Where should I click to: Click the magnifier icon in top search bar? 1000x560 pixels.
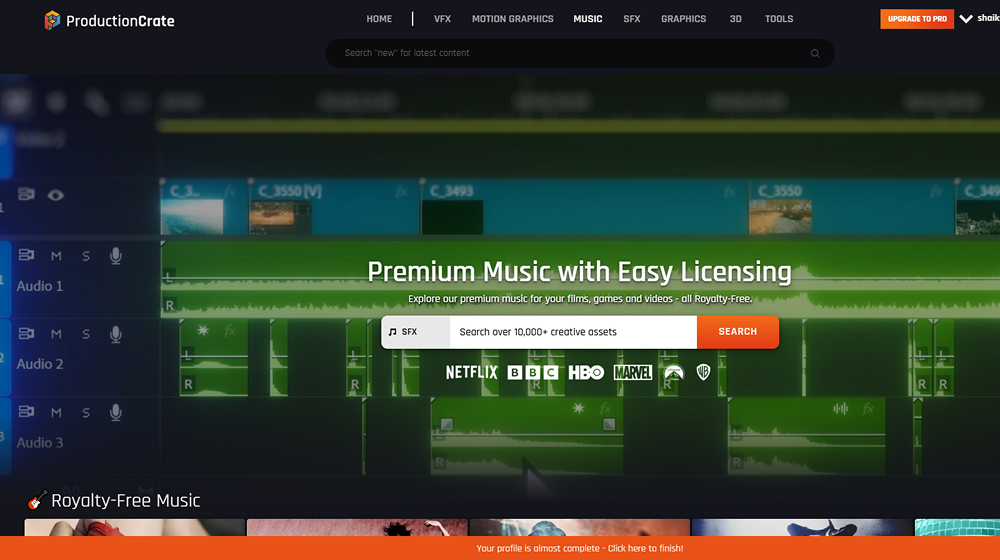[x=814, y=54]
